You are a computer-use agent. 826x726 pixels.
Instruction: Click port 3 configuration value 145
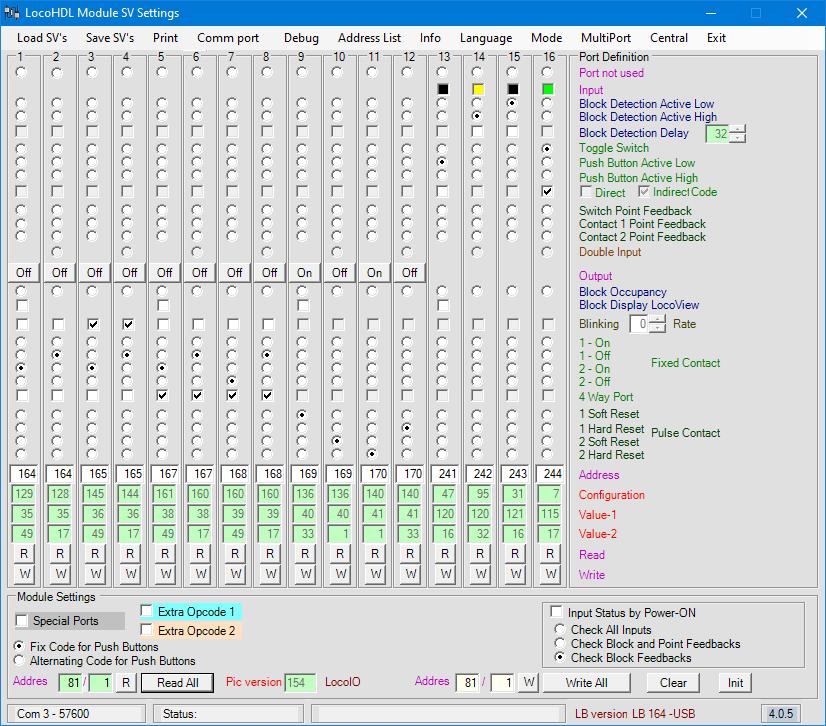pos(94,494)
